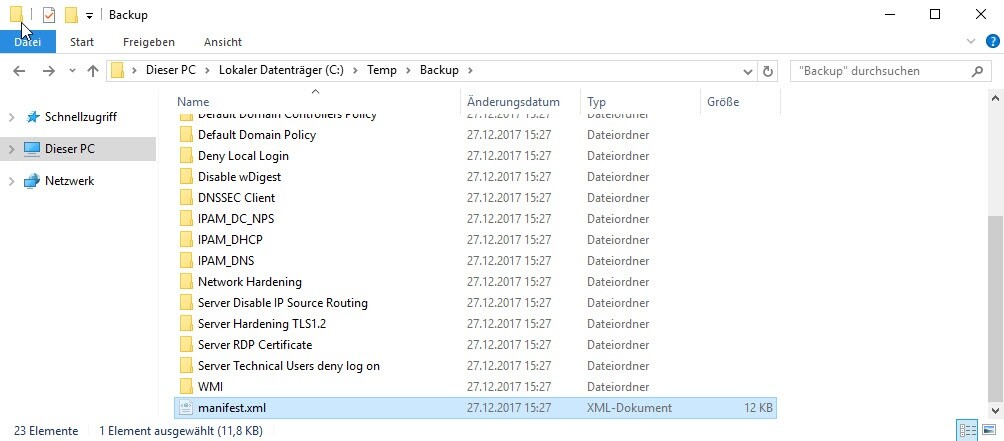The height and width of the screenshot is (441, 1004).
Task: Open the Freigeben ribbon tab
Action: click(x=148, y=42)
